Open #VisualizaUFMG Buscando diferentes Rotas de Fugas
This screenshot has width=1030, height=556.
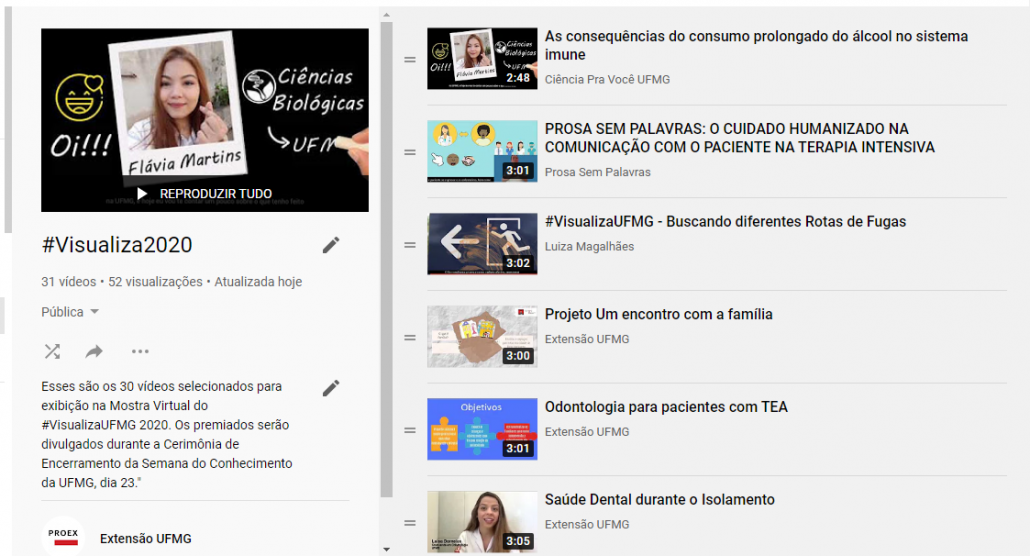(725, 222)
